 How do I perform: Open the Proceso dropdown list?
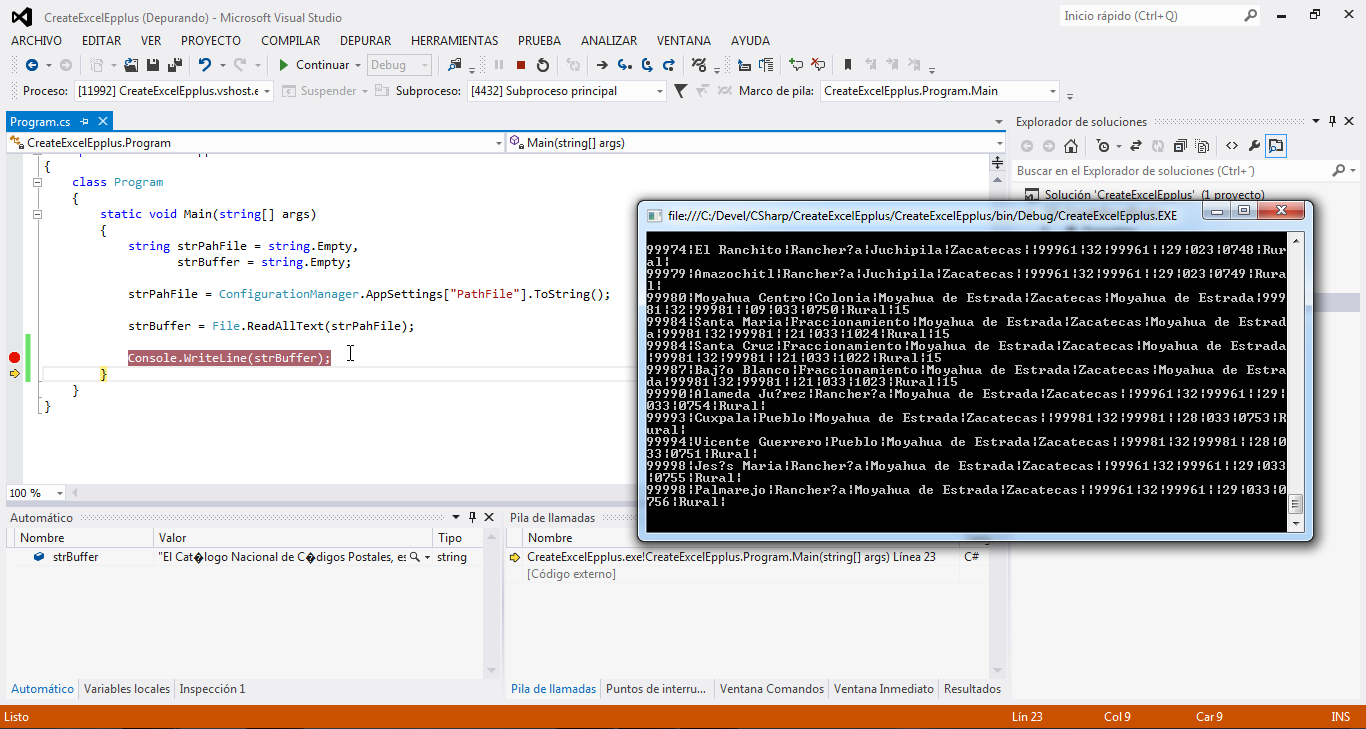pyautogui.click(x=266, y=91)
